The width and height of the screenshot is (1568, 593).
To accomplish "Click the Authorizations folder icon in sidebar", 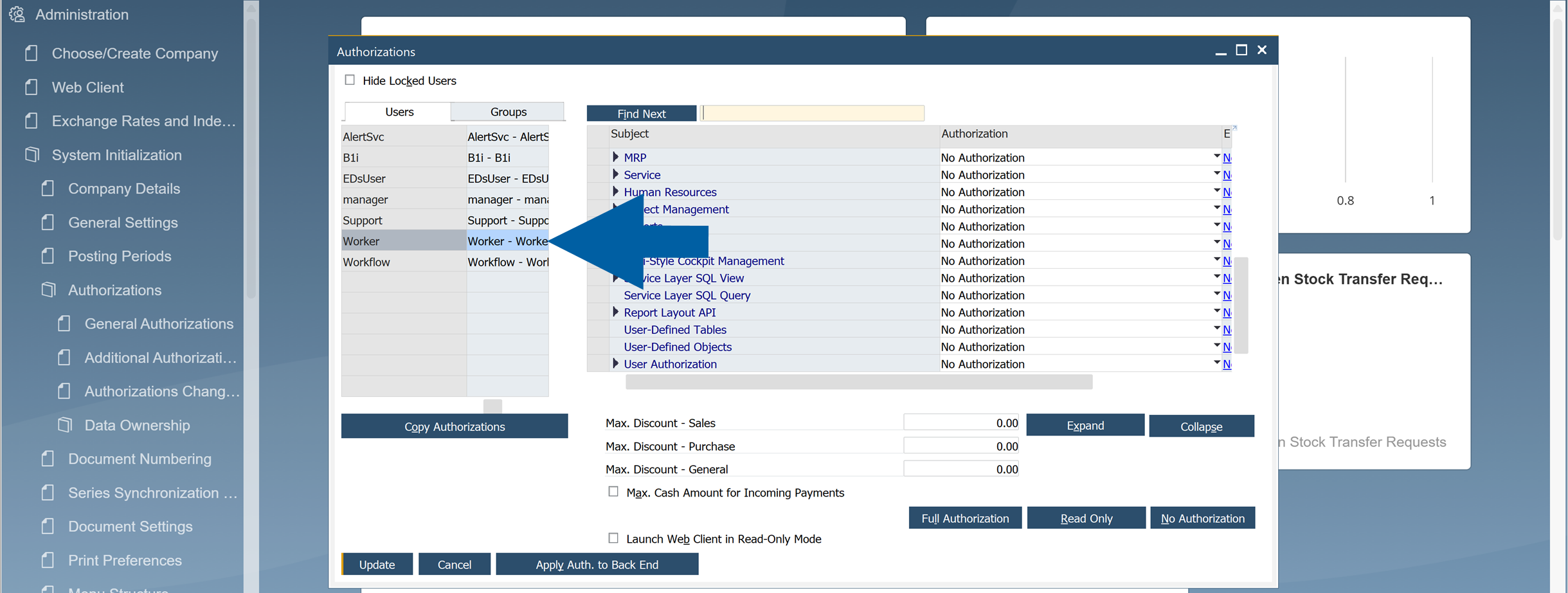I will tap(48, 289).
